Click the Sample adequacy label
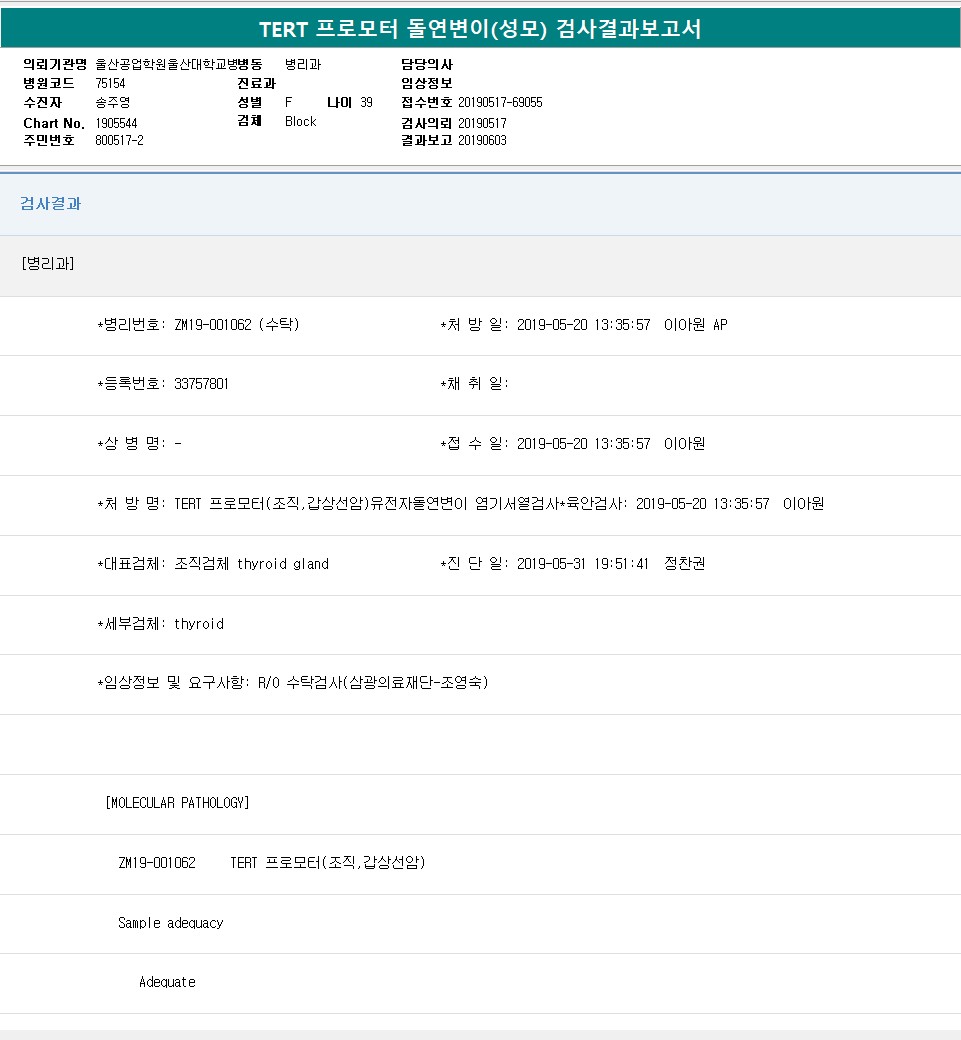The image size is (961, 1040). (170, 923)
